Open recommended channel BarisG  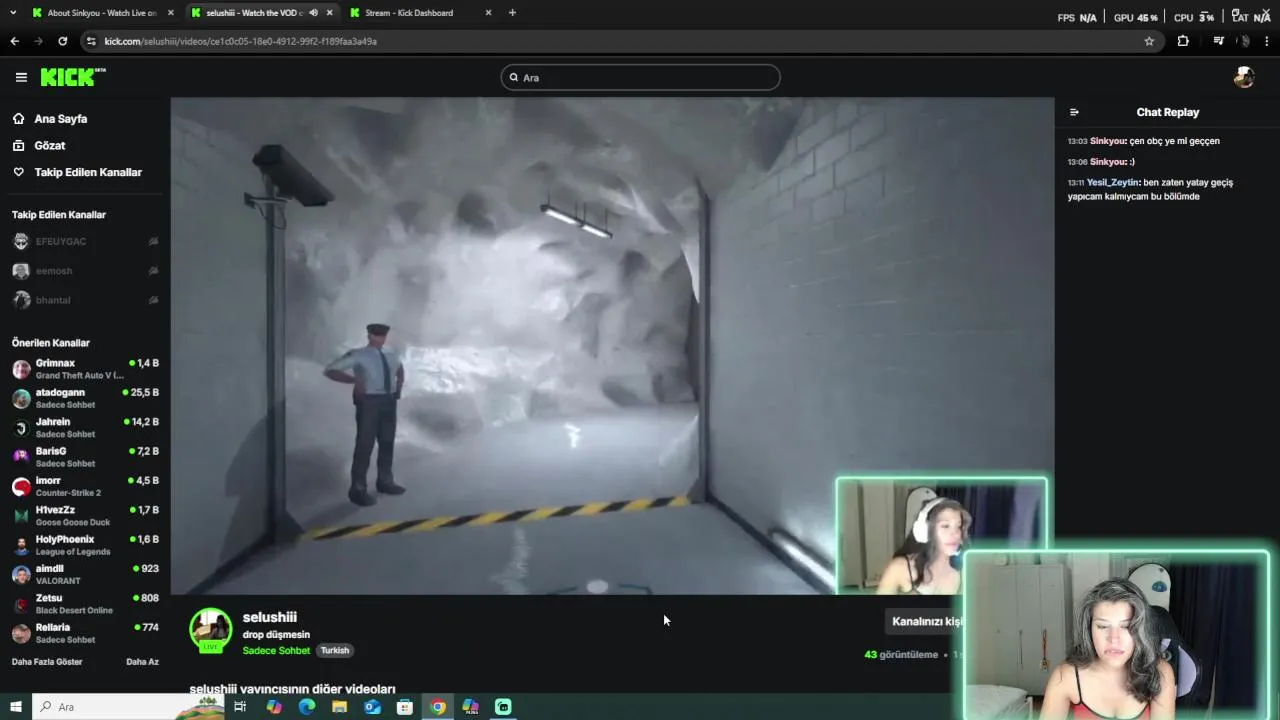point(85,457)
